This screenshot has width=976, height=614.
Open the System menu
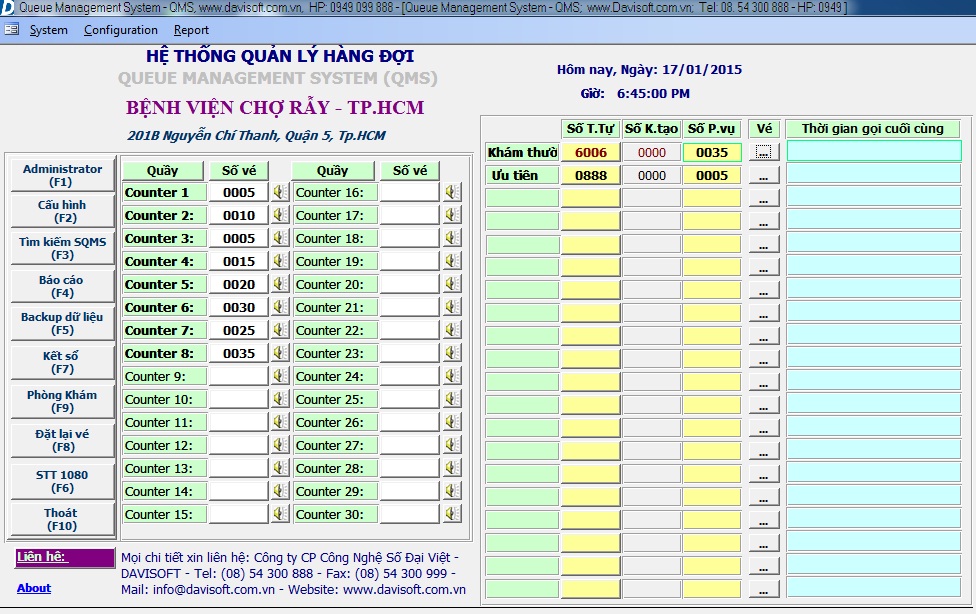pos(48,30)
